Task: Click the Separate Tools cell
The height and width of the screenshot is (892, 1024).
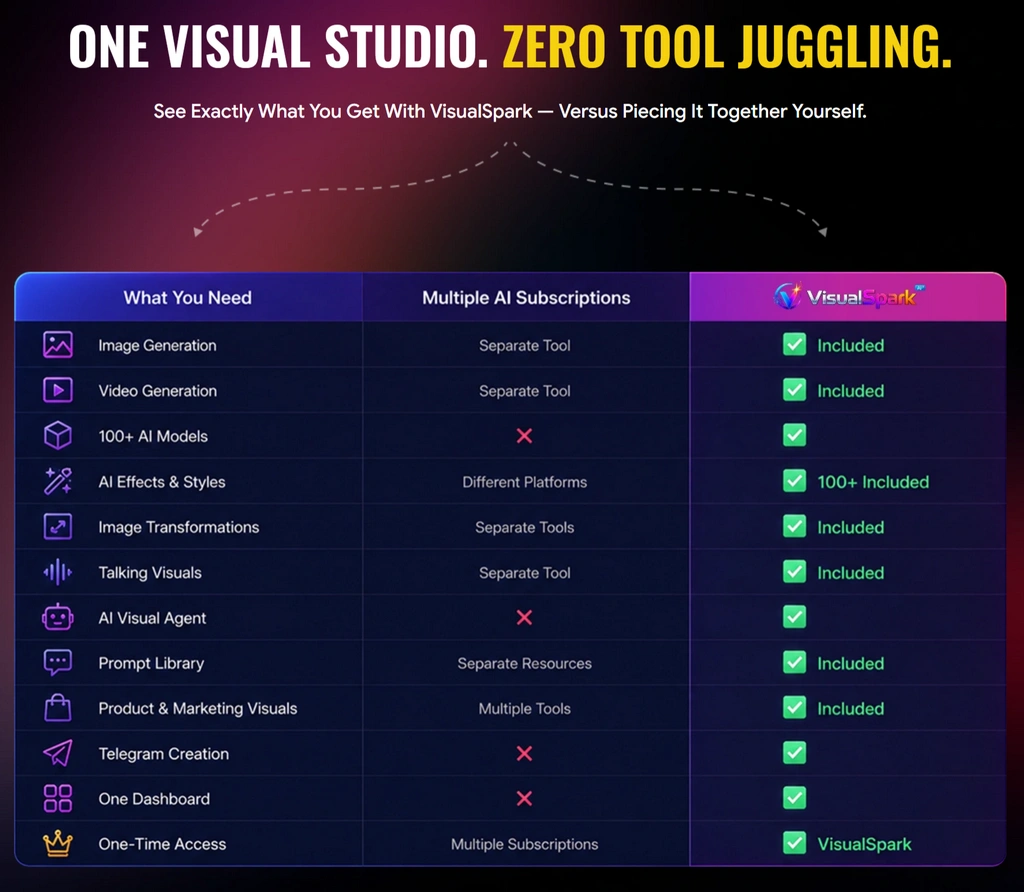Action: (x=524, y=527)
